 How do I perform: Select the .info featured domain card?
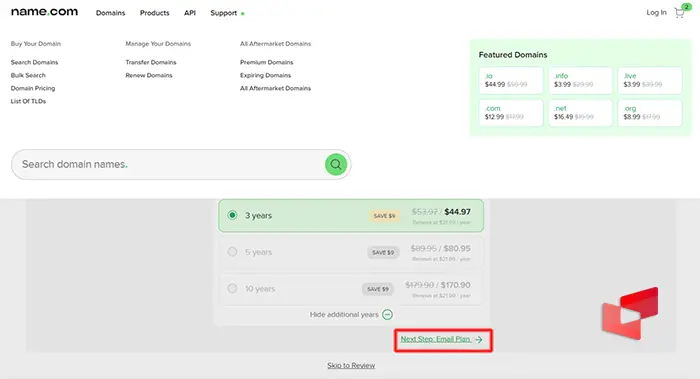pos(580,80)
